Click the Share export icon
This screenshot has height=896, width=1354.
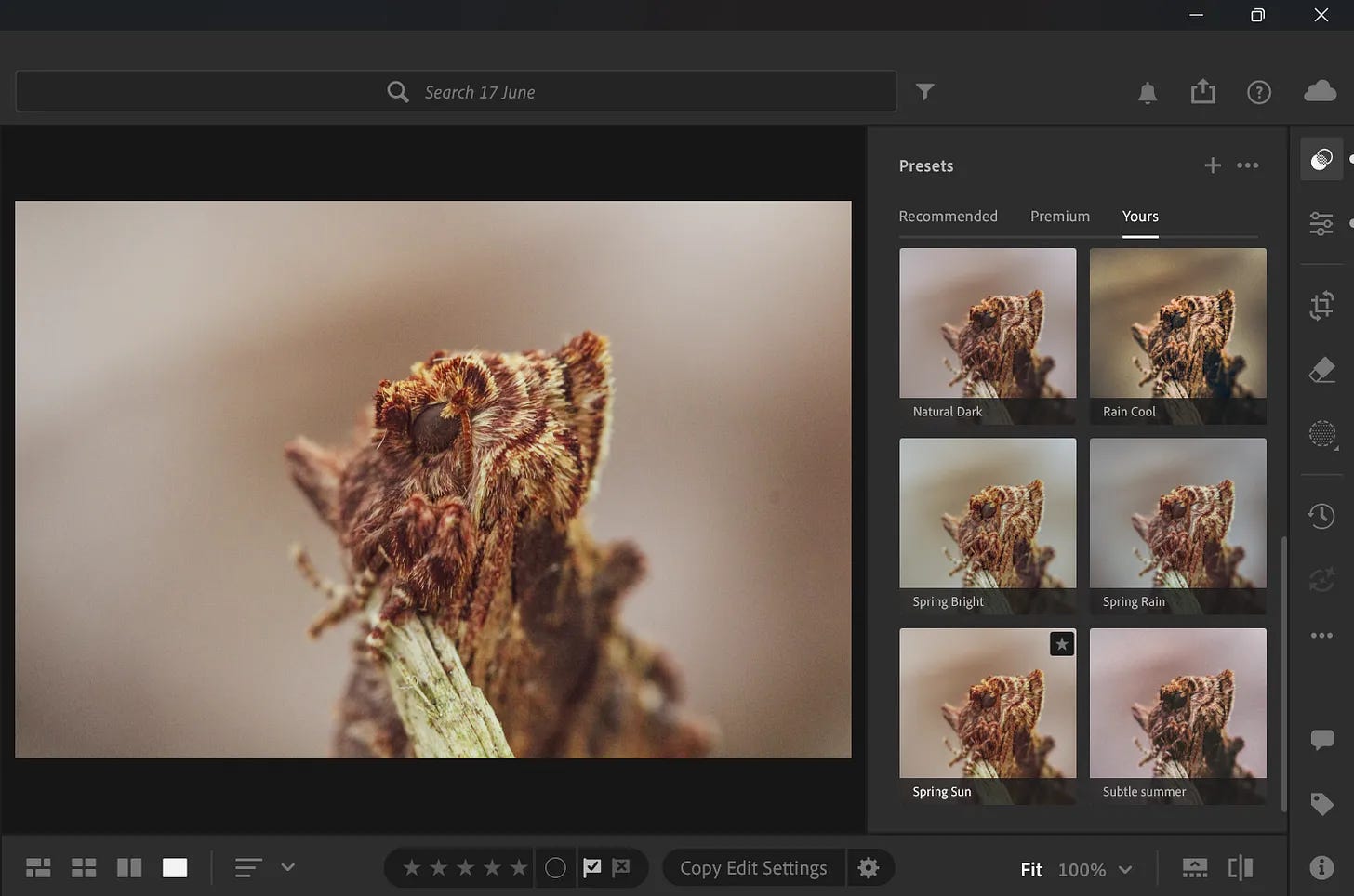coord(1202,92)
